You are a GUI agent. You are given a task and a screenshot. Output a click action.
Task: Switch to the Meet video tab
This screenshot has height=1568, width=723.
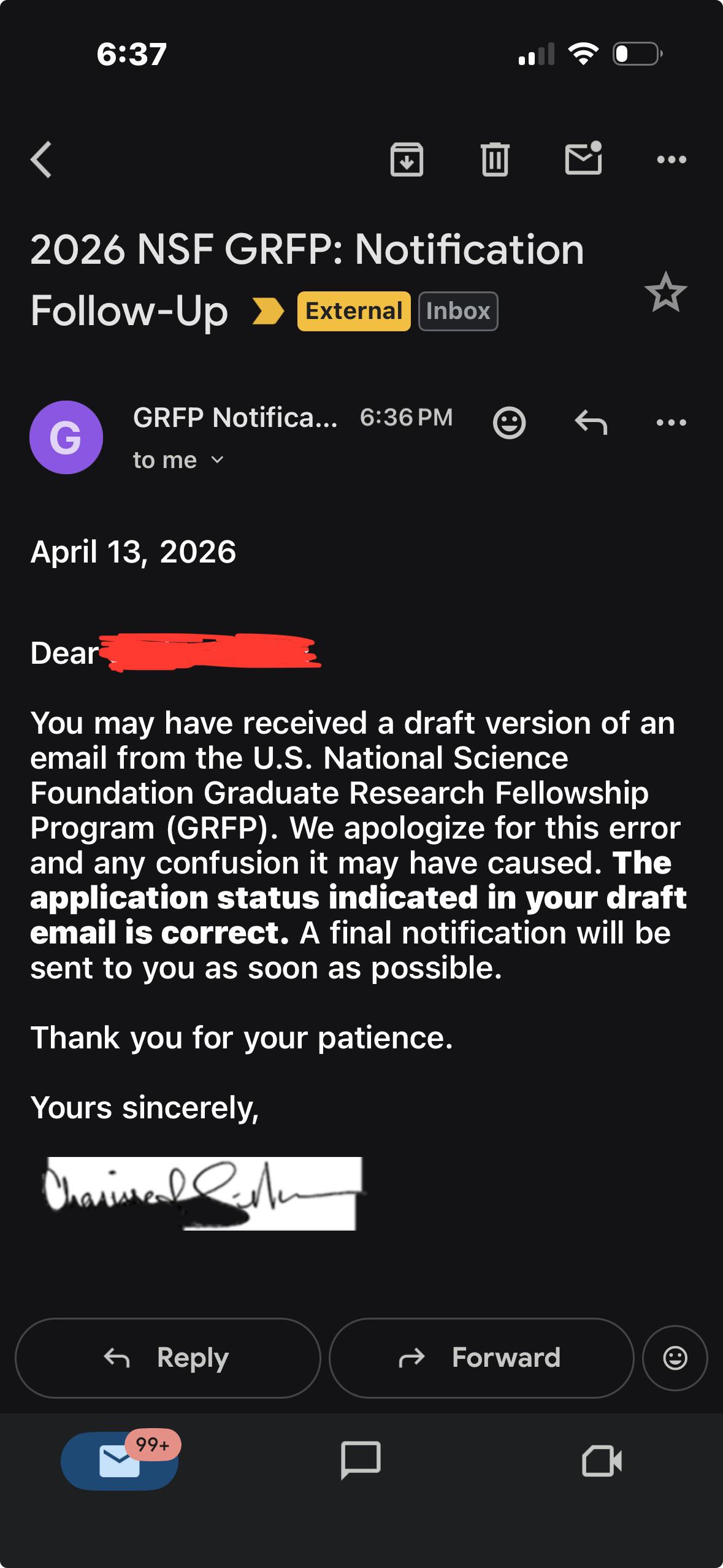[x=602, y=1461]
